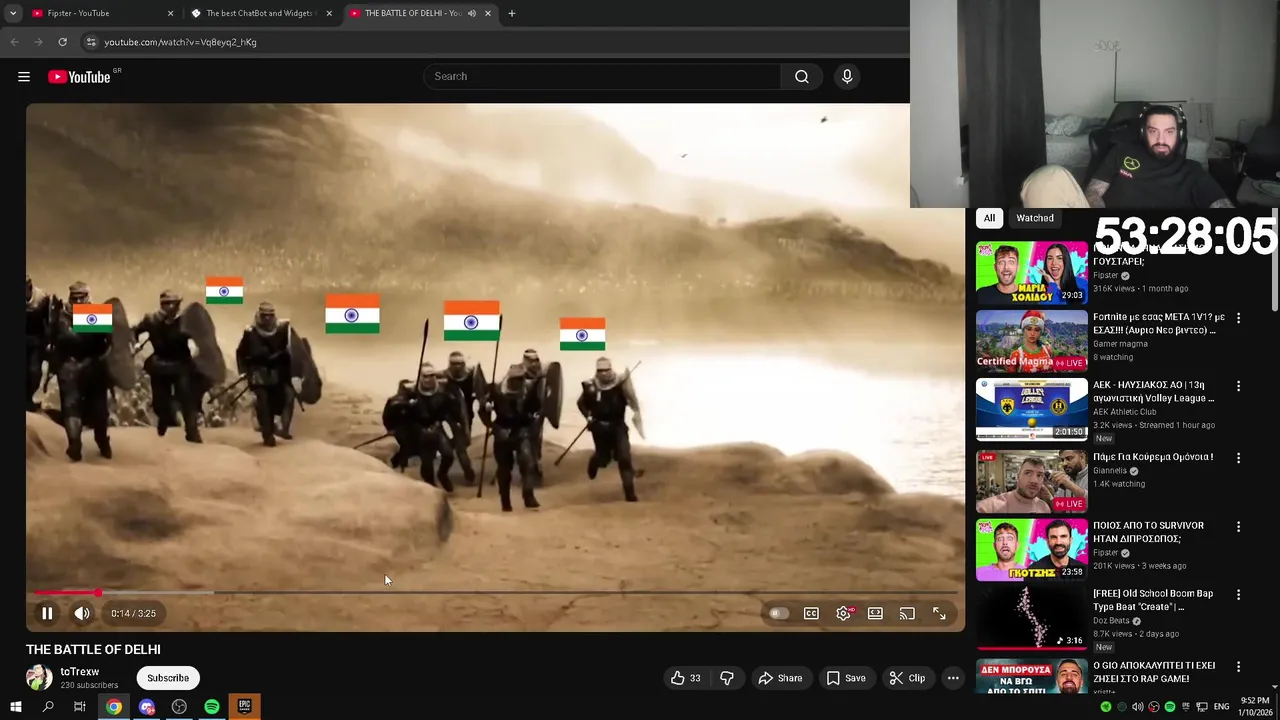Turn on subtitles with CC button

811,613
